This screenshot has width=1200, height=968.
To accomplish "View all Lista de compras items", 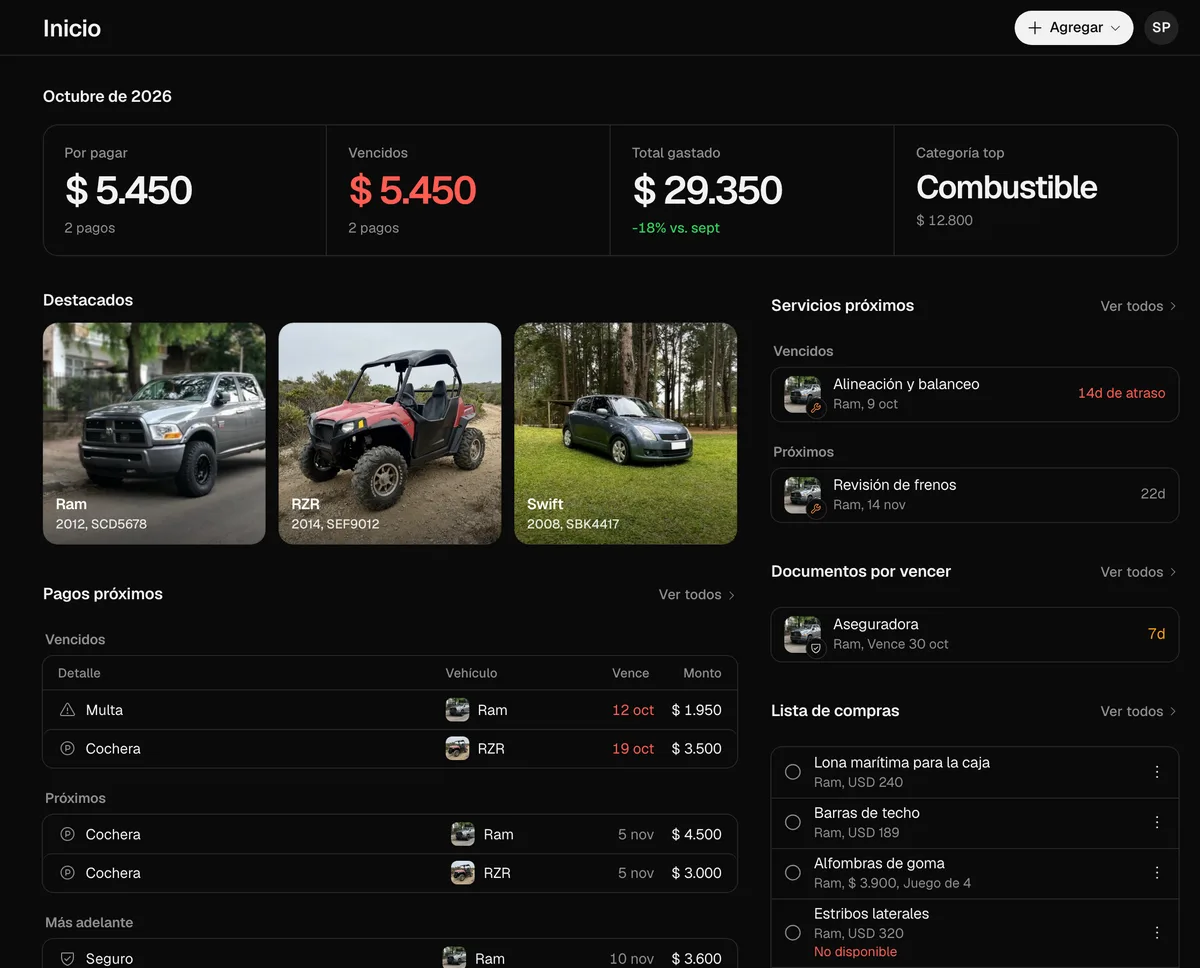I will (1139, 711).
